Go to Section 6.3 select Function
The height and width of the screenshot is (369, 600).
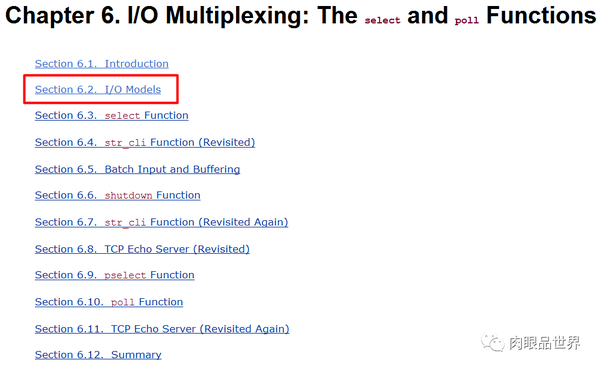pos(112,115)
